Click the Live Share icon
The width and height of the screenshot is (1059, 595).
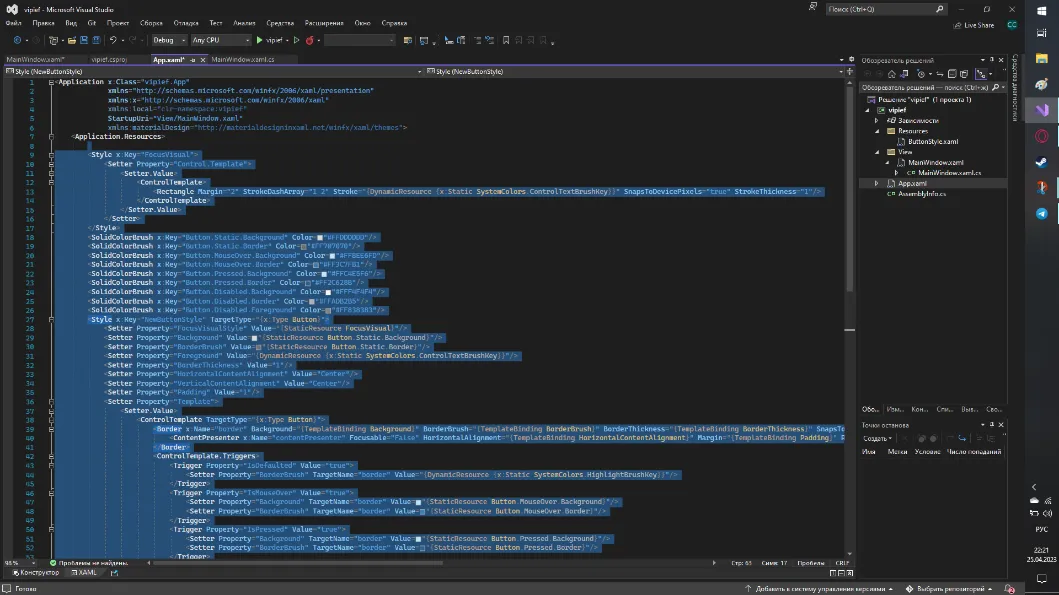click(958, 26)
